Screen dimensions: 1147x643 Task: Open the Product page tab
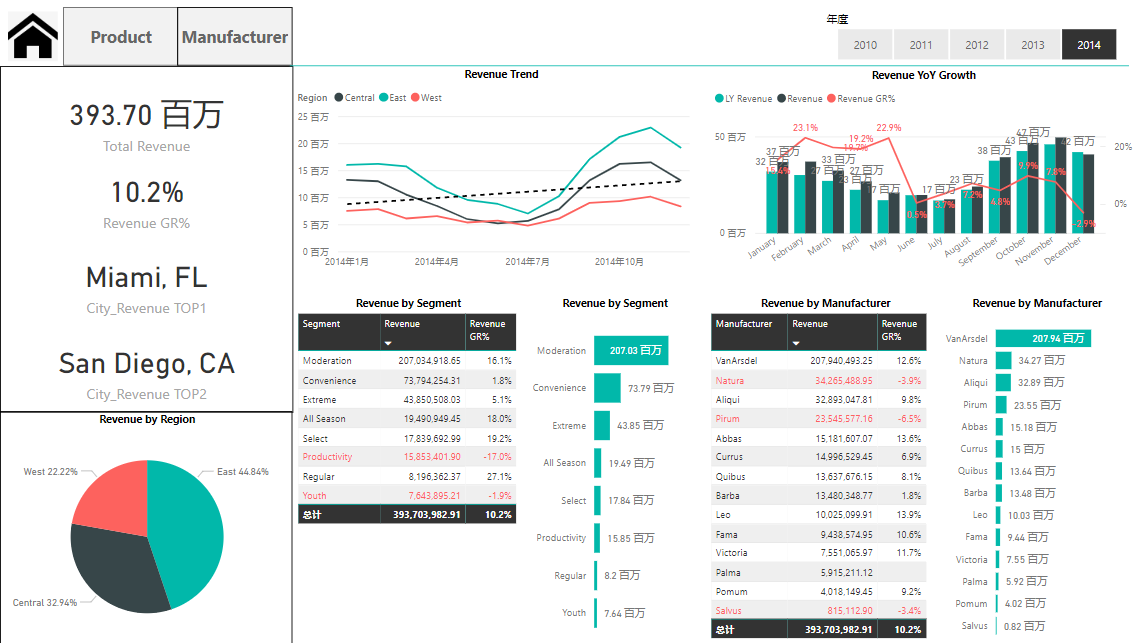[121, 37]
